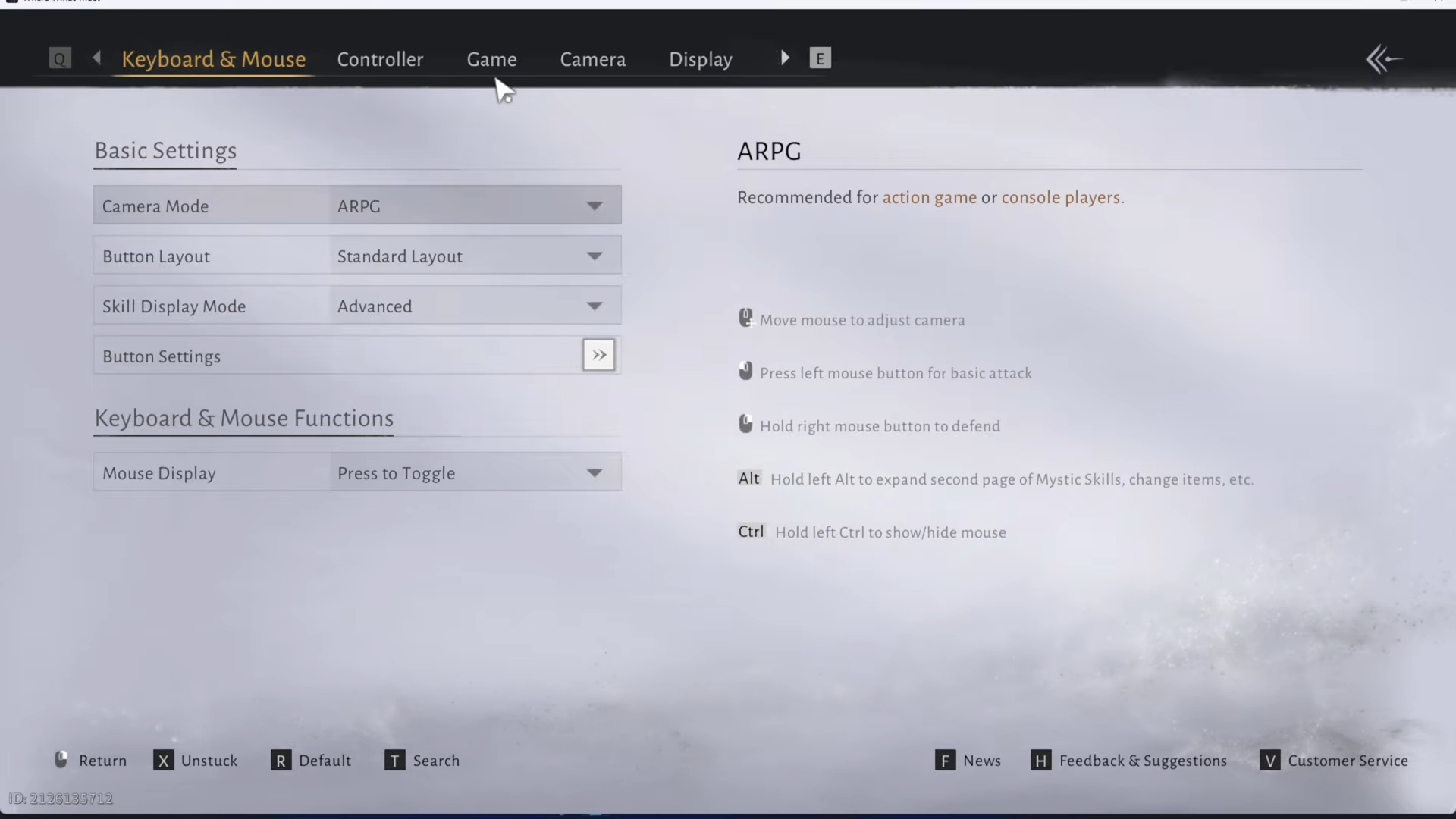The width and height of the screenshot is (1456, 819).
Task: Open the Mouse Display dropdown
Action: (594, 473)
